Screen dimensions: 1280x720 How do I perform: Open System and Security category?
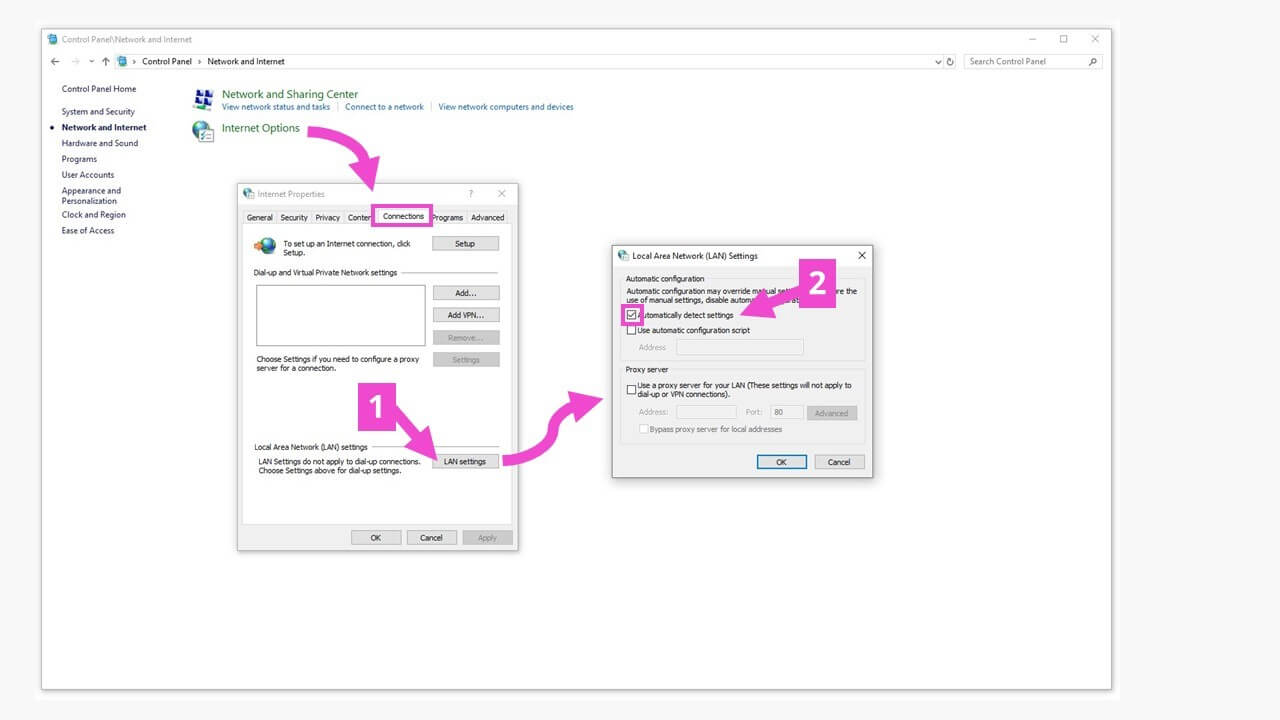[x=98, y=112]
